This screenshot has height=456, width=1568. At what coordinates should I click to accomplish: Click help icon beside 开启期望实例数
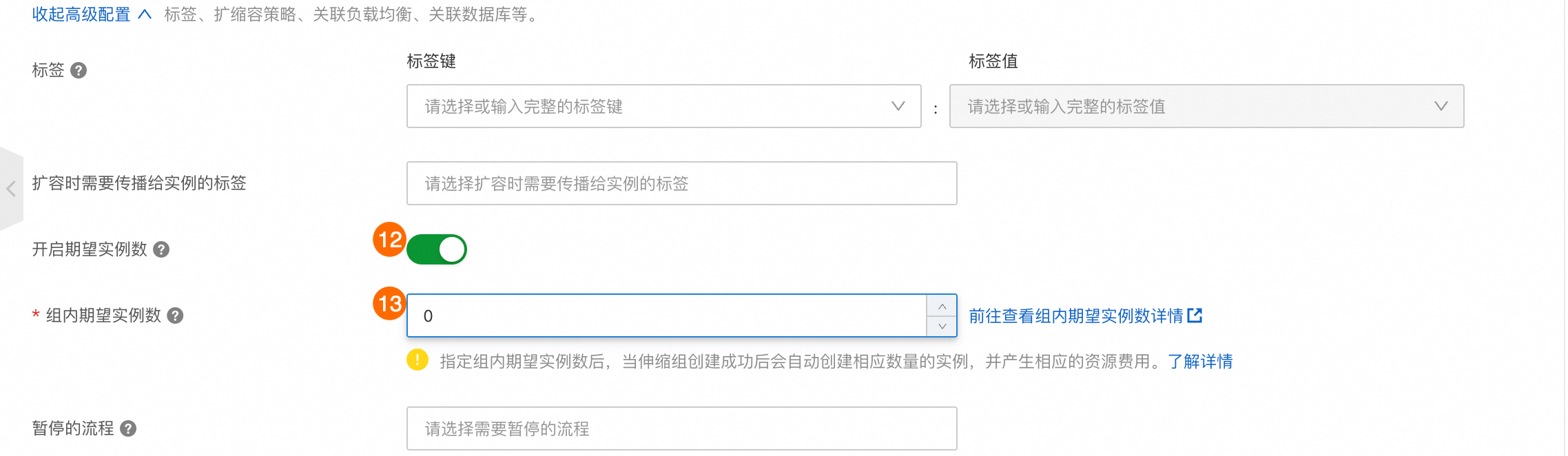[161, 249]
